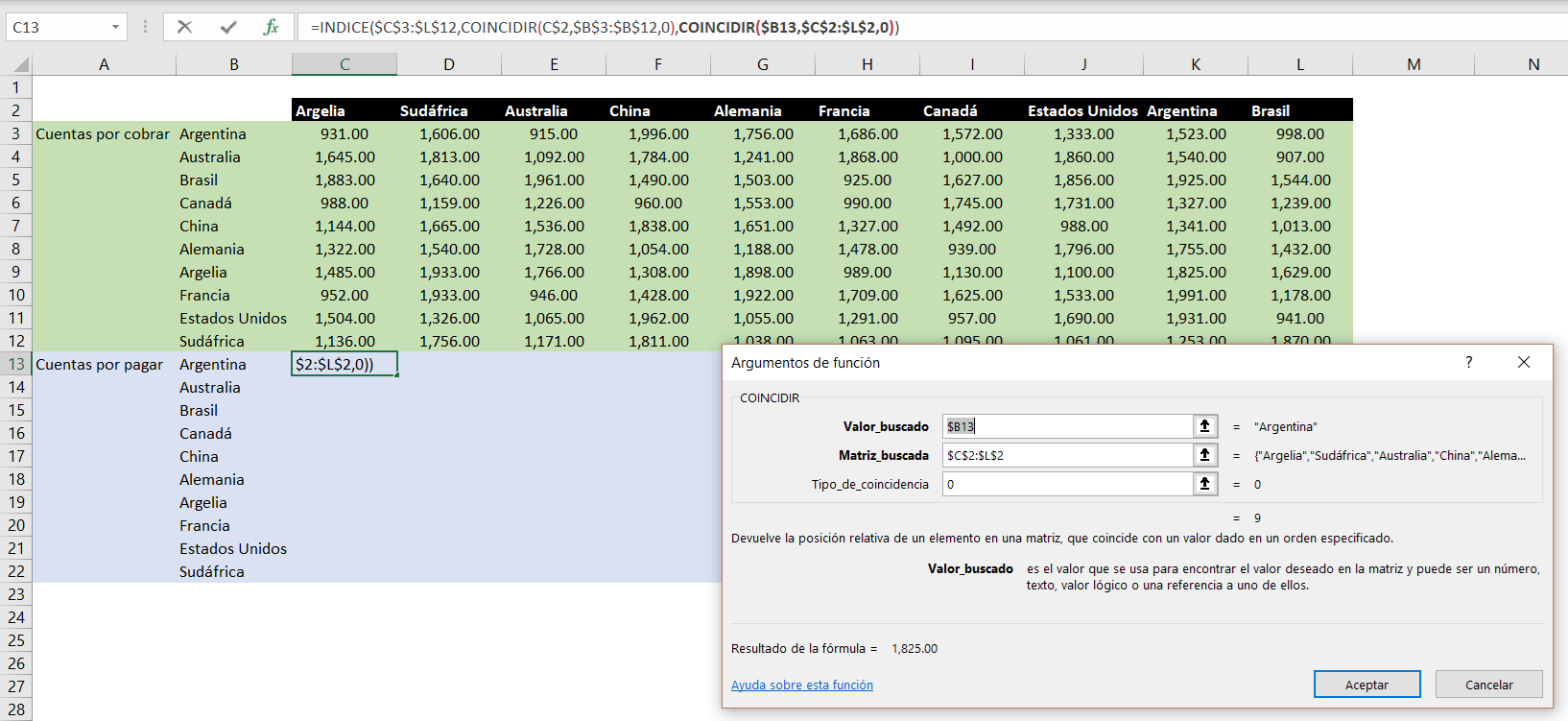This screenshot has width=1568, height=721.
Task: Collapse dialog via Valor_buscado range selector
Action: click(1204, 426)
